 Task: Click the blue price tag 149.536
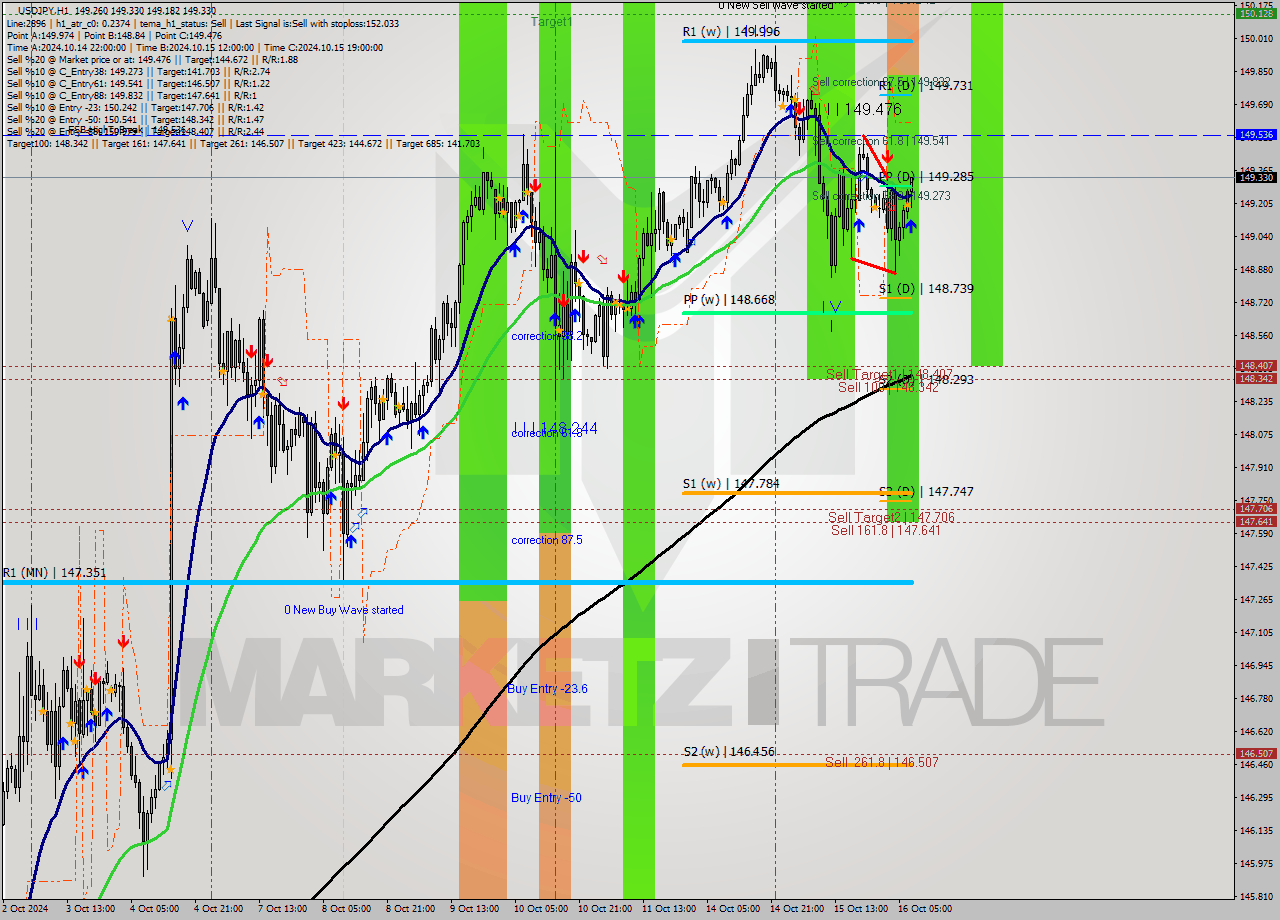[x=1255, y=134]
